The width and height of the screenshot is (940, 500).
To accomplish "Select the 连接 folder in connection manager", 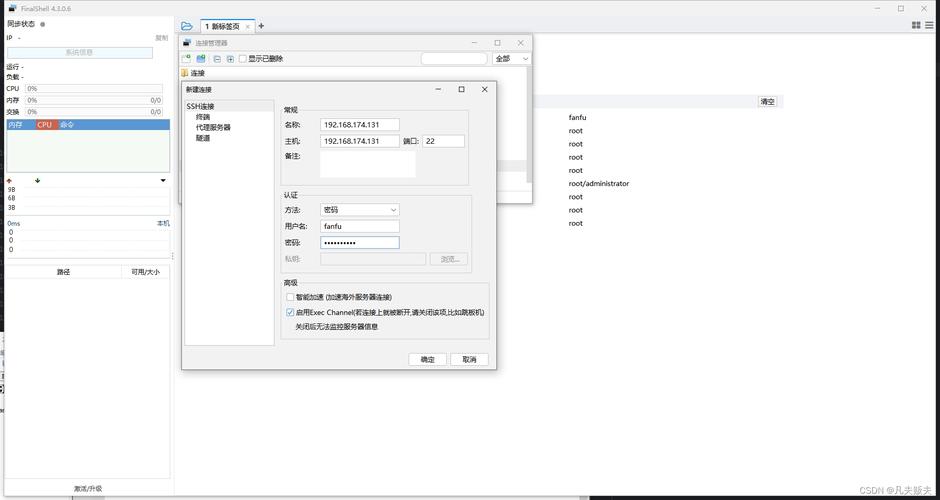I will (x=193, y=73).
